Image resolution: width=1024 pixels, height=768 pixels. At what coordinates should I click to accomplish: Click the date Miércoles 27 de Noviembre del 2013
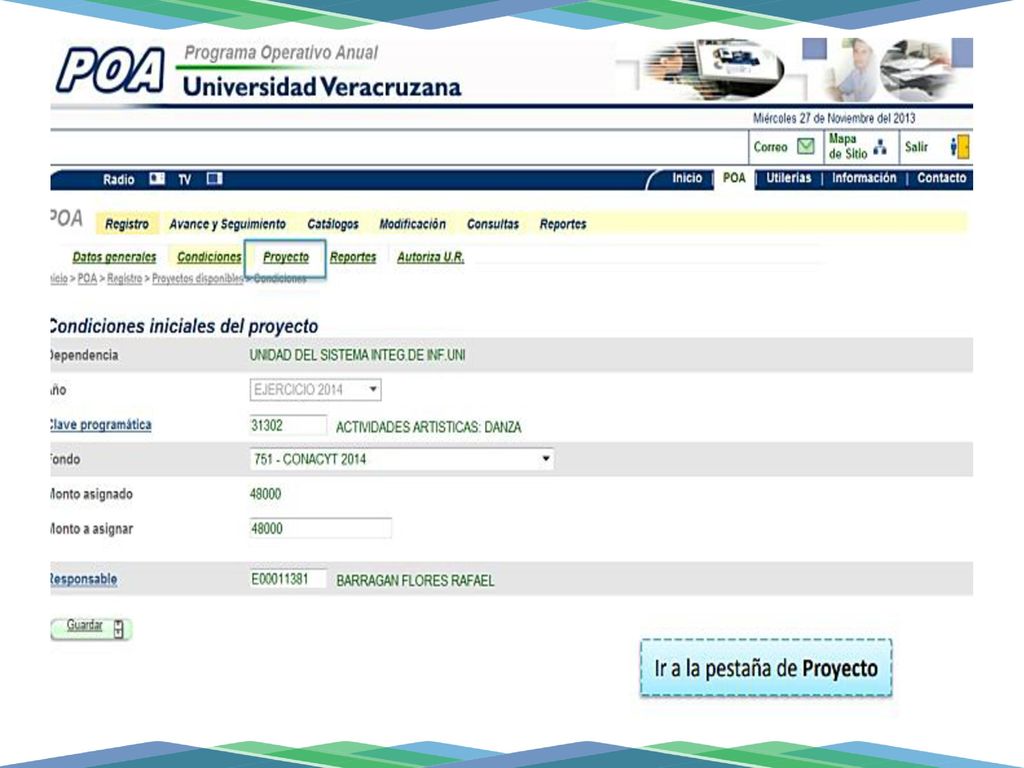tap(834, 118)
